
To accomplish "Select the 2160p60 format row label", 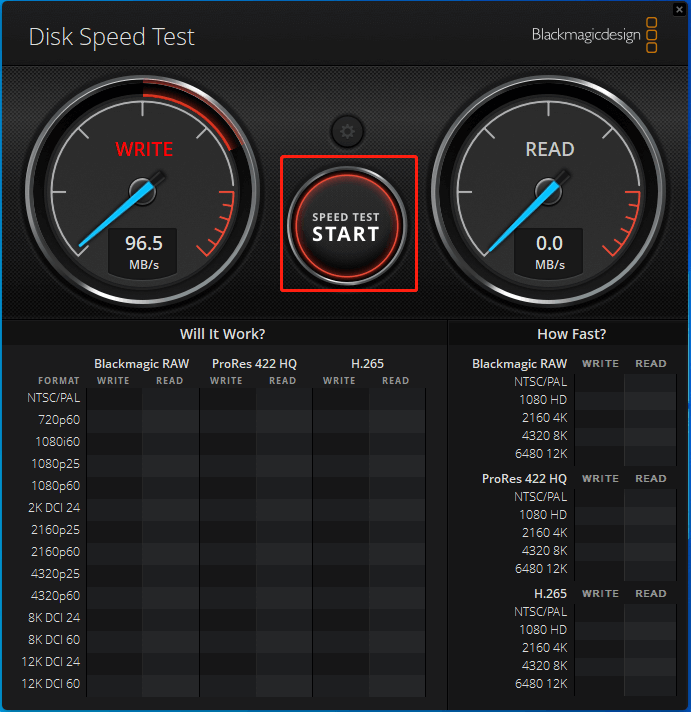I will pyautogui.click(x=55, y=551).
